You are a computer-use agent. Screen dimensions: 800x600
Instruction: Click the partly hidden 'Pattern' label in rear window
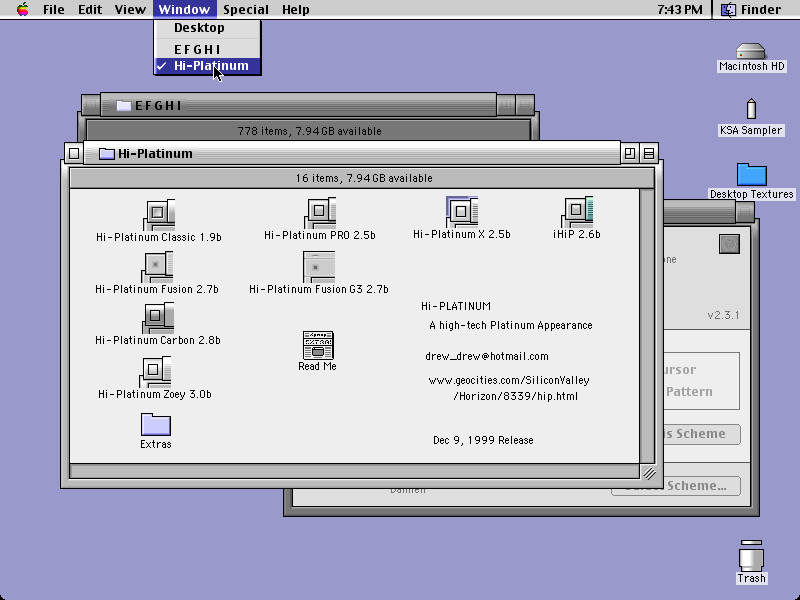(689, 392)
